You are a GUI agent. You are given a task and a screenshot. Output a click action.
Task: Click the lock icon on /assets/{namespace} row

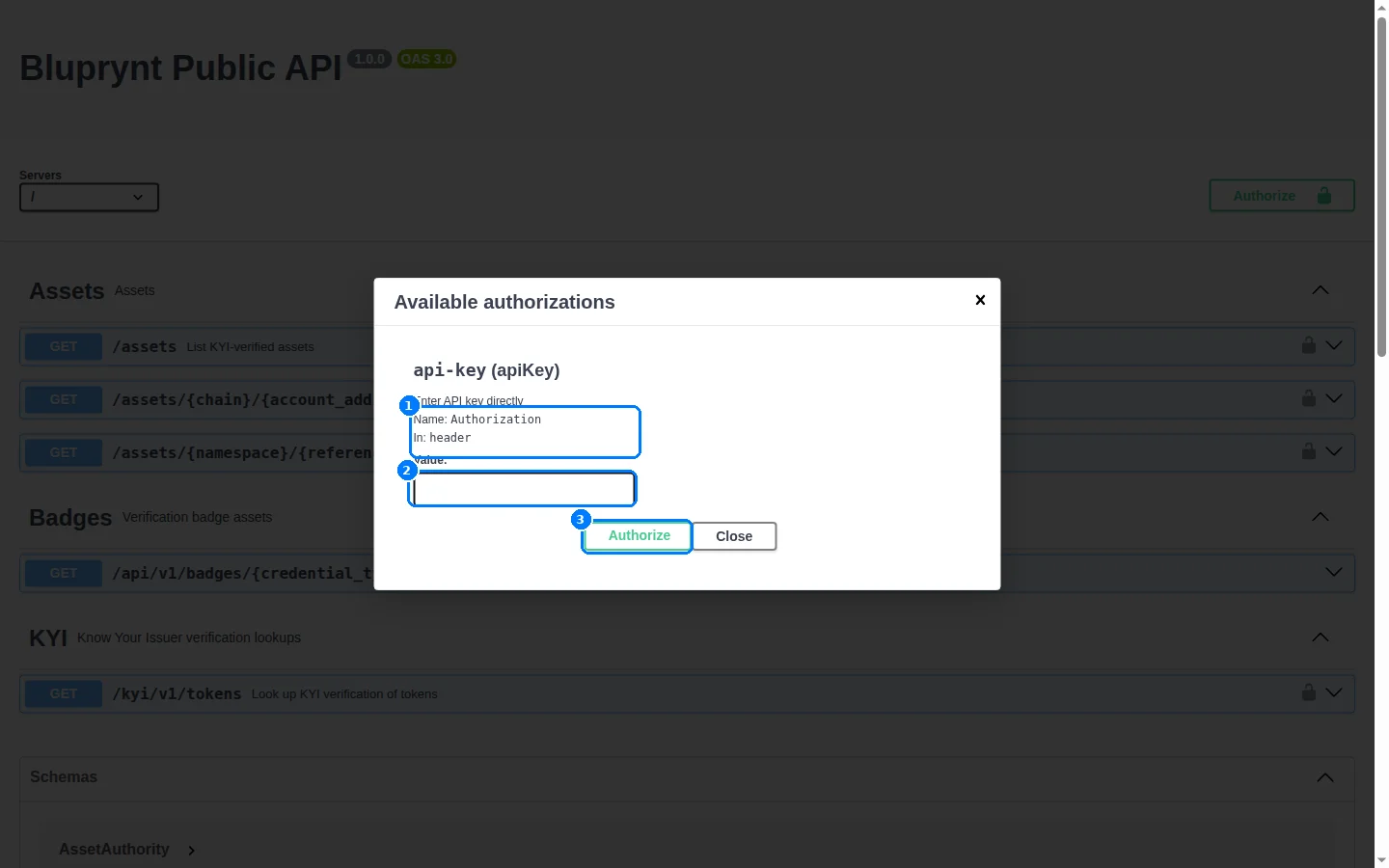click(1309, 451)
